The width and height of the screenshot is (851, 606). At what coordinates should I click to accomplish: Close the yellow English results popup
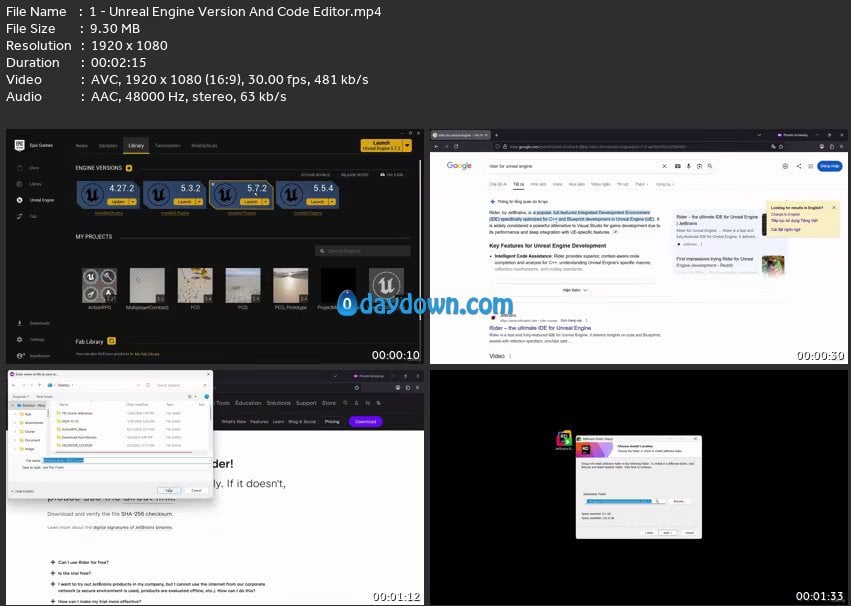pyautogui.click(x=834, y=207)
